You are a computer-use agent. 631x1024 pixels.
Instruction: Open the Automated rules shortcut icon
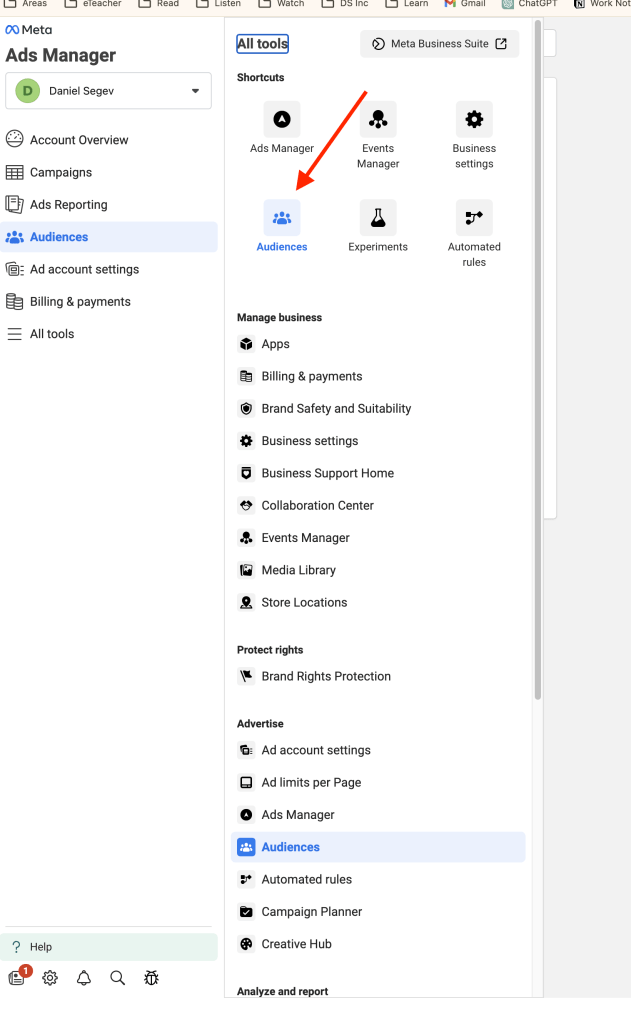473,217
